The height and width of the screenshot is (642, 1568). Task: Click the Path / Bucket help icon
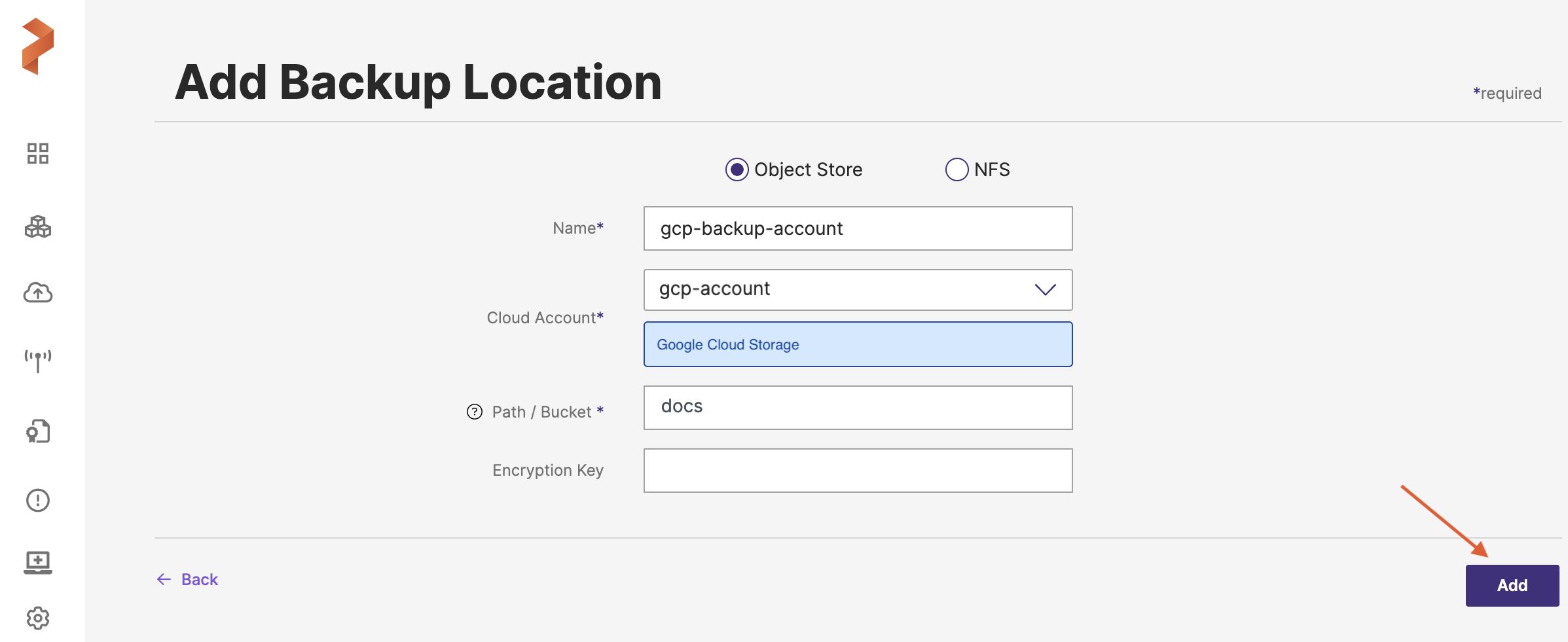(474, 412)
